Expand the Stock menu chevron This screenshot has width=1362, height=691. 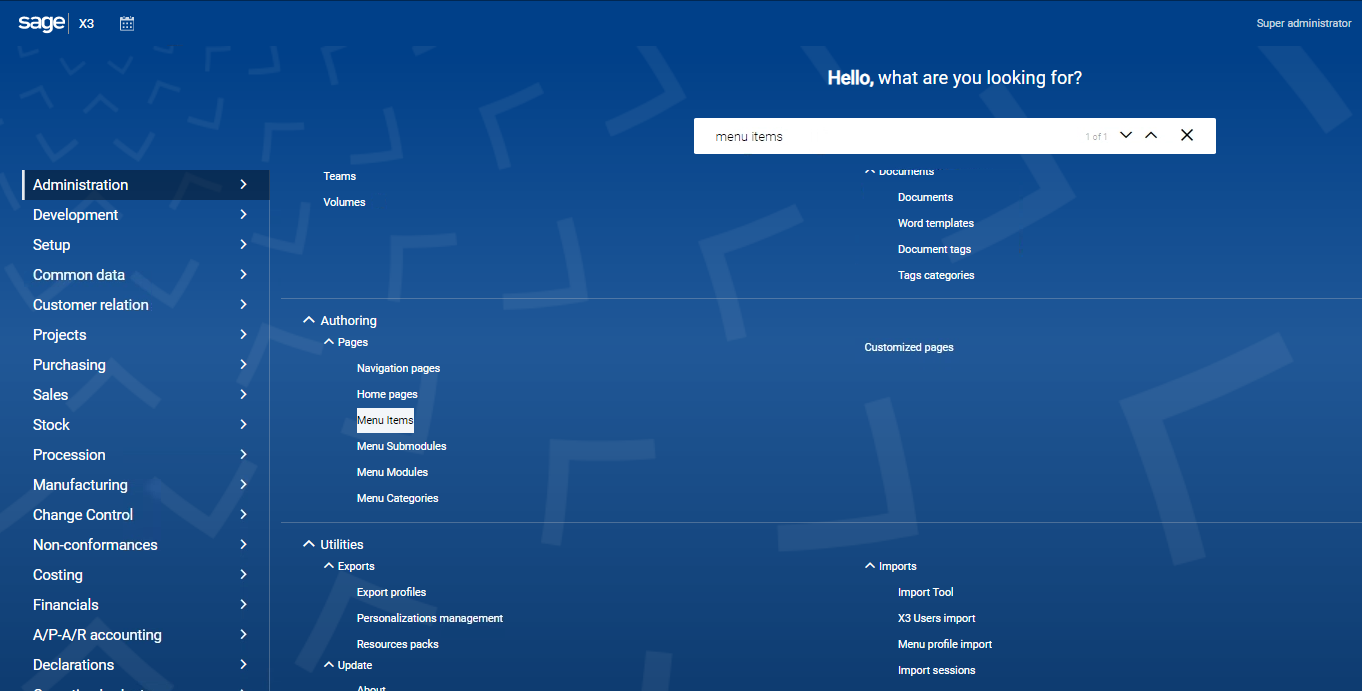tap(243, 425)
